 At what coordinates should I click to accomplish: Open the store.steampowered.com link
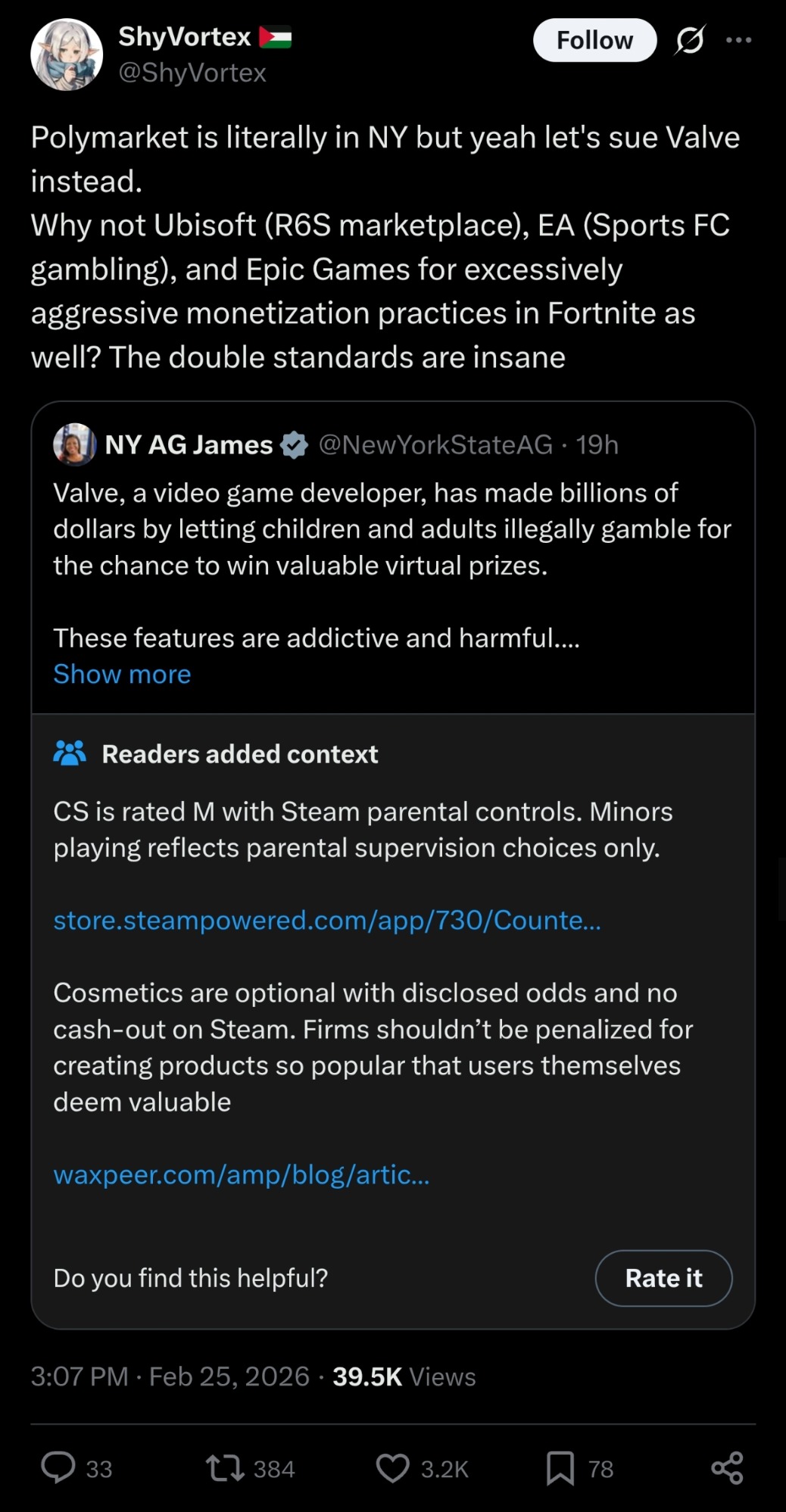[x=327, y=920]
